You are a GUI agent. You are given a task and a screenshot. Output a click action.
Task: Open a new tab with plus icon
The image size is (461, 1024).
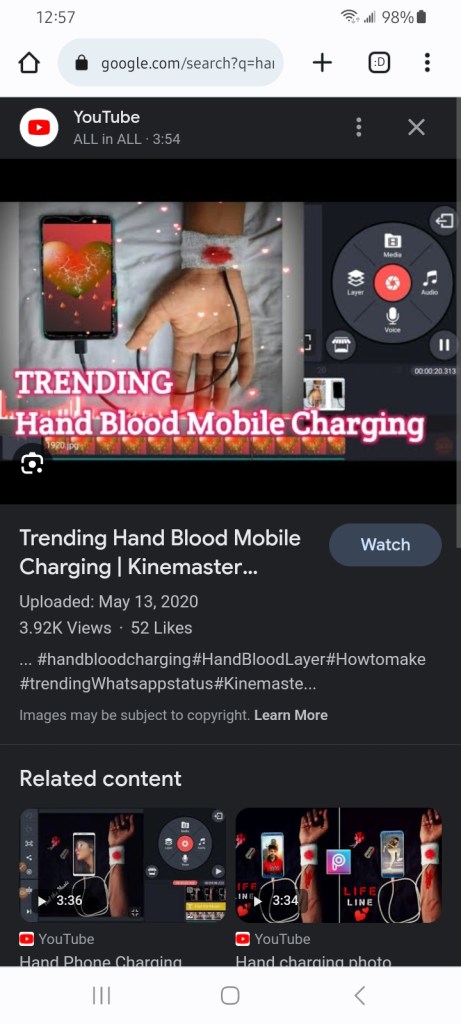click(322, 63)
